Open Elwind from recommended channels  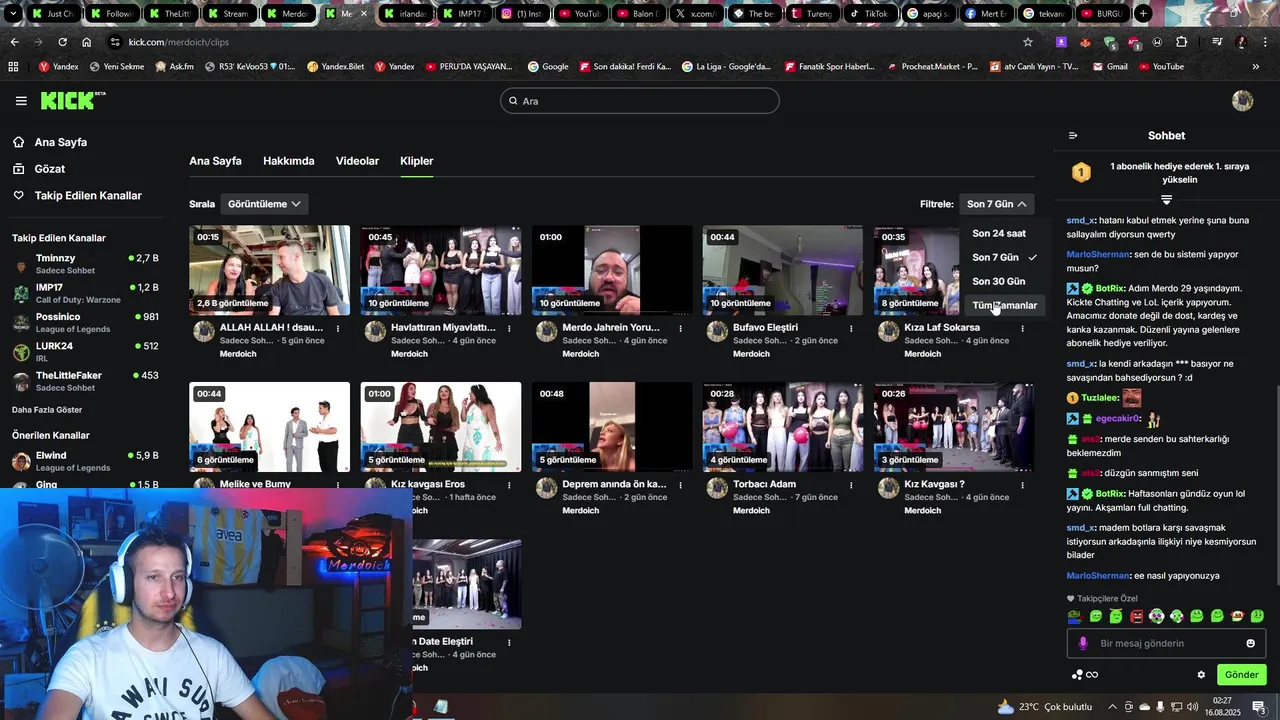(84, 461)
